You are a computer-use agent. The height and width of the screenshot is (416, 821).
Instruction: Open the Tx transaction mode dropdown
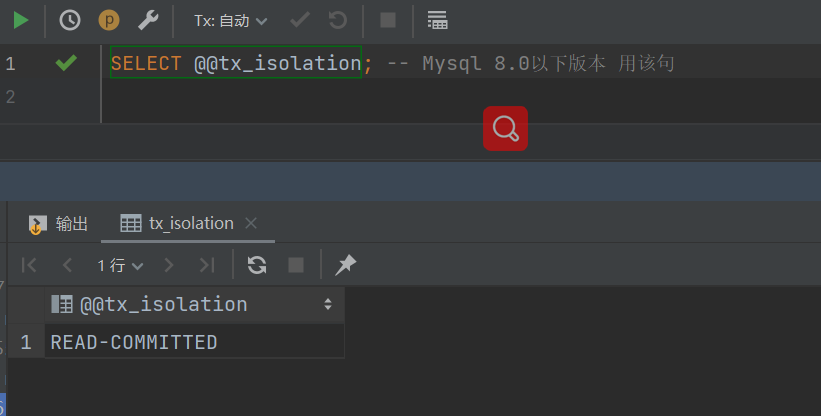[x=231, y=20]
